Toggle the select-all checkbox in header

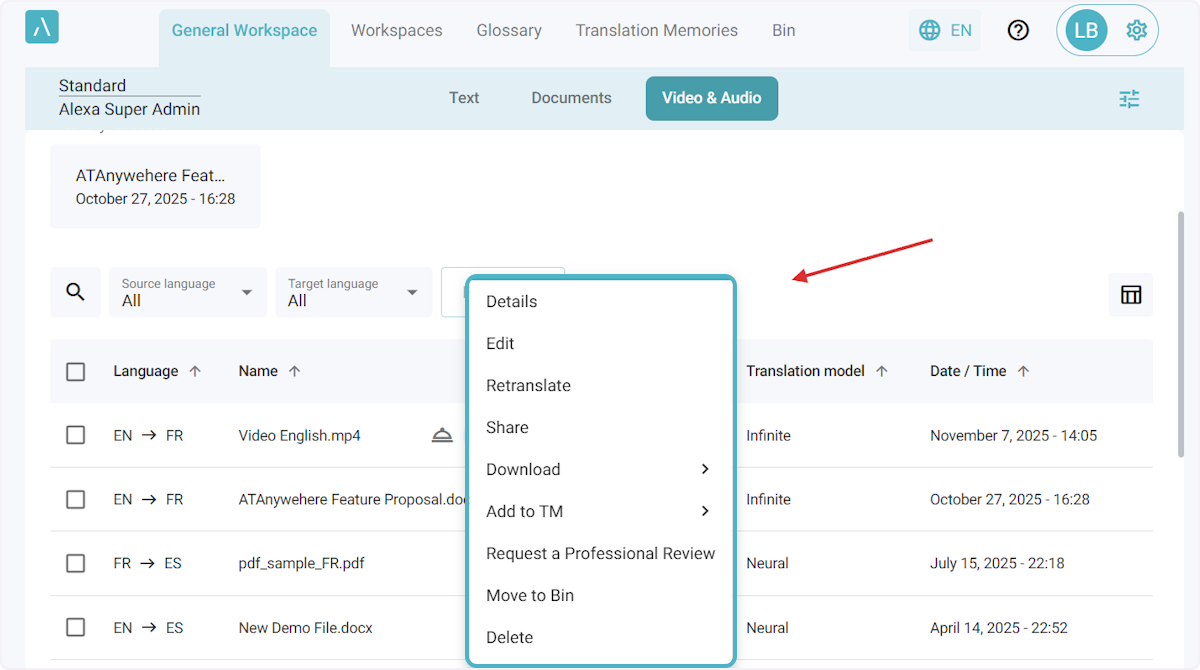tap(76, 372)
